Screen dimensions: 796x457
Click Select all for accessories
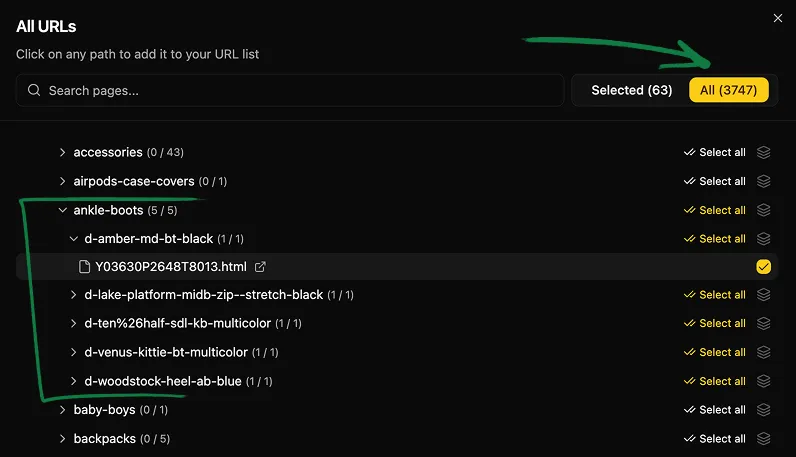(714, 153)
